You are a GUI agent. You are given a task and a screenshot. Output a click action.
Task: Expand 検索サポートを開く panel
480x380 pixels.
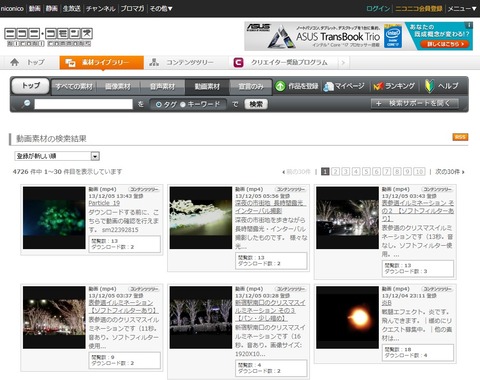(415, 104)
